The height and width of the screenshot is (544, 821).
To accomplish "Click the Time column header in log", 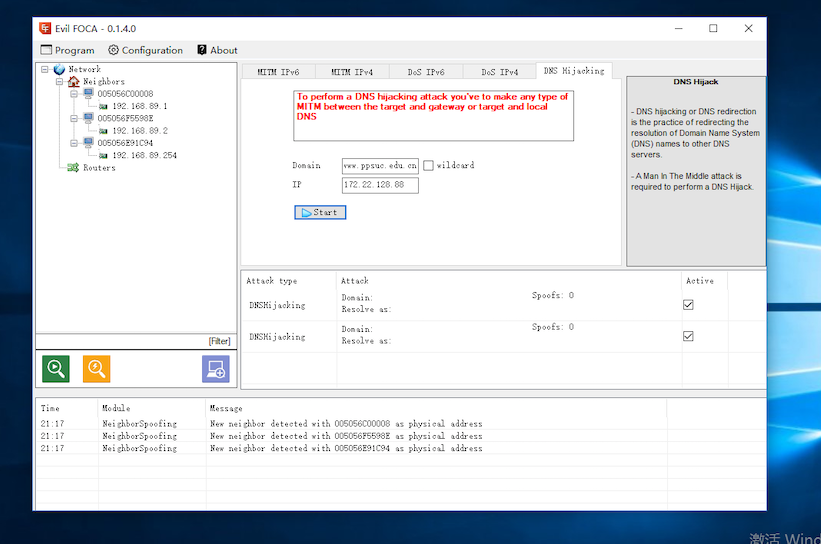I will coord(67,408).
